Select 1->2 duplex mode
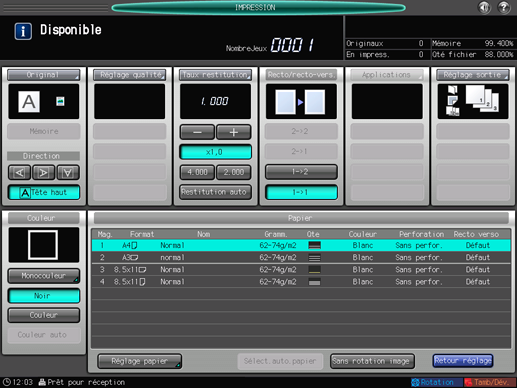The height and width of the screenshot is (388, 517). 301,172
